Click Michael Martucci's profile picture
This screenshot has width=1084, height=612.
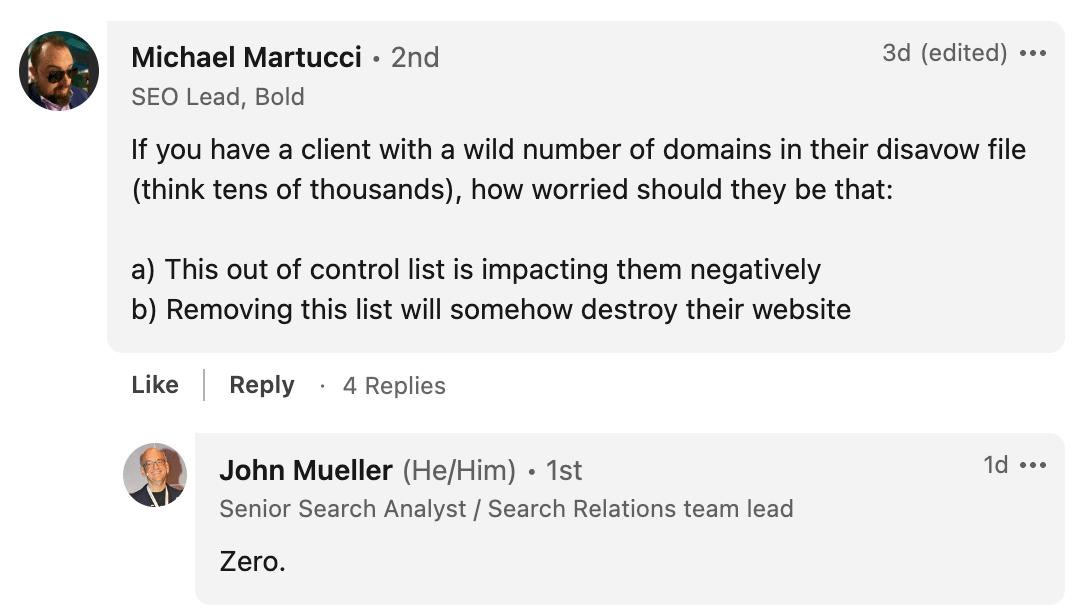click(x=60, y=71)
